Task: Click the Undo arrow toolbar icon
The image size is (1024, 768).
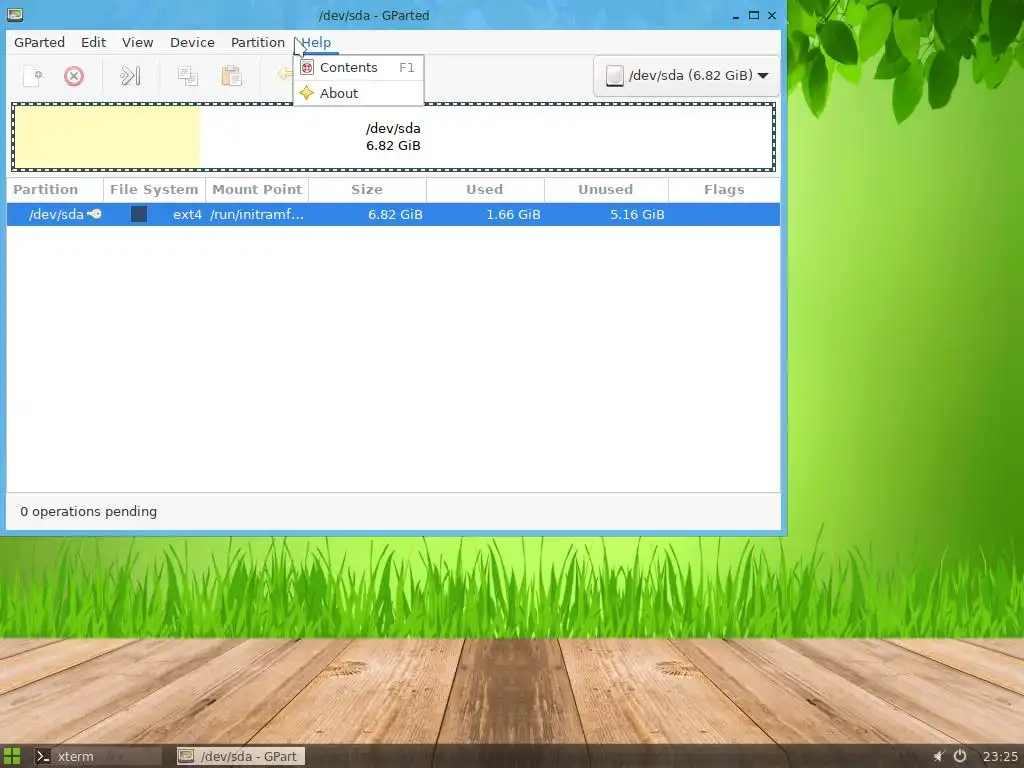Action: pos(285,74)
